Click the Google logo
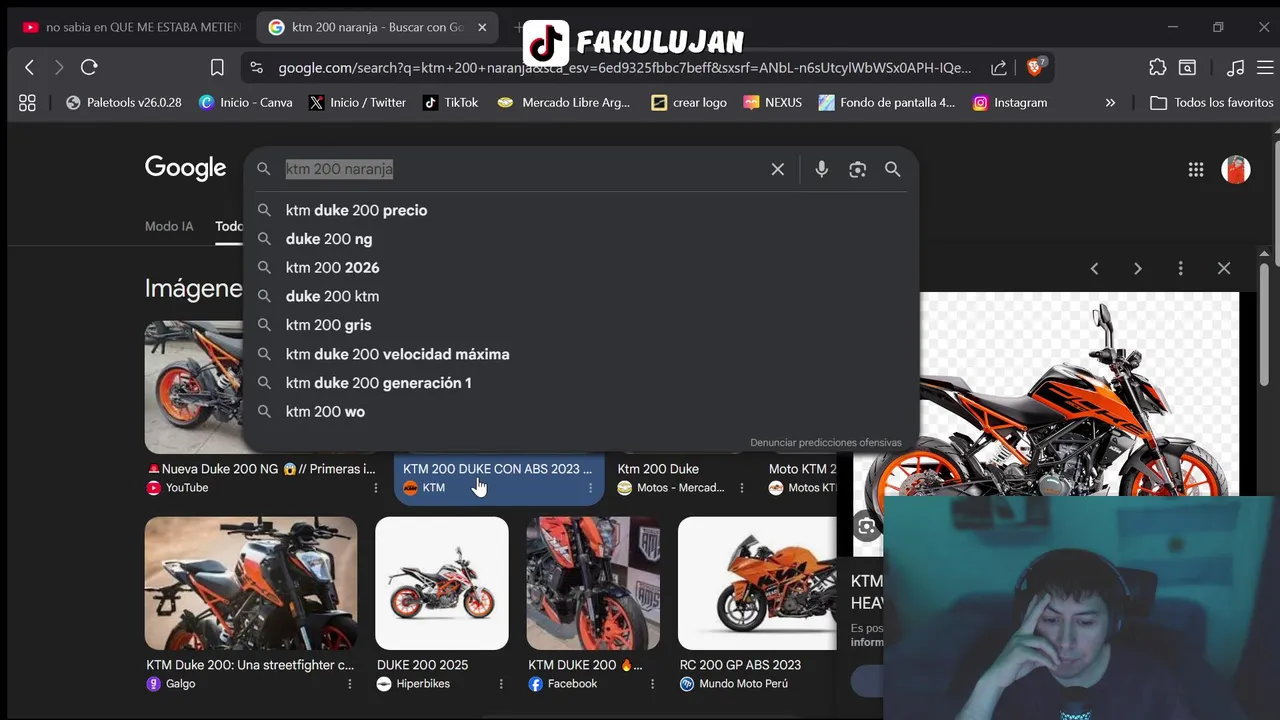The image size is (1280, 720). click(x=185, y=168)
